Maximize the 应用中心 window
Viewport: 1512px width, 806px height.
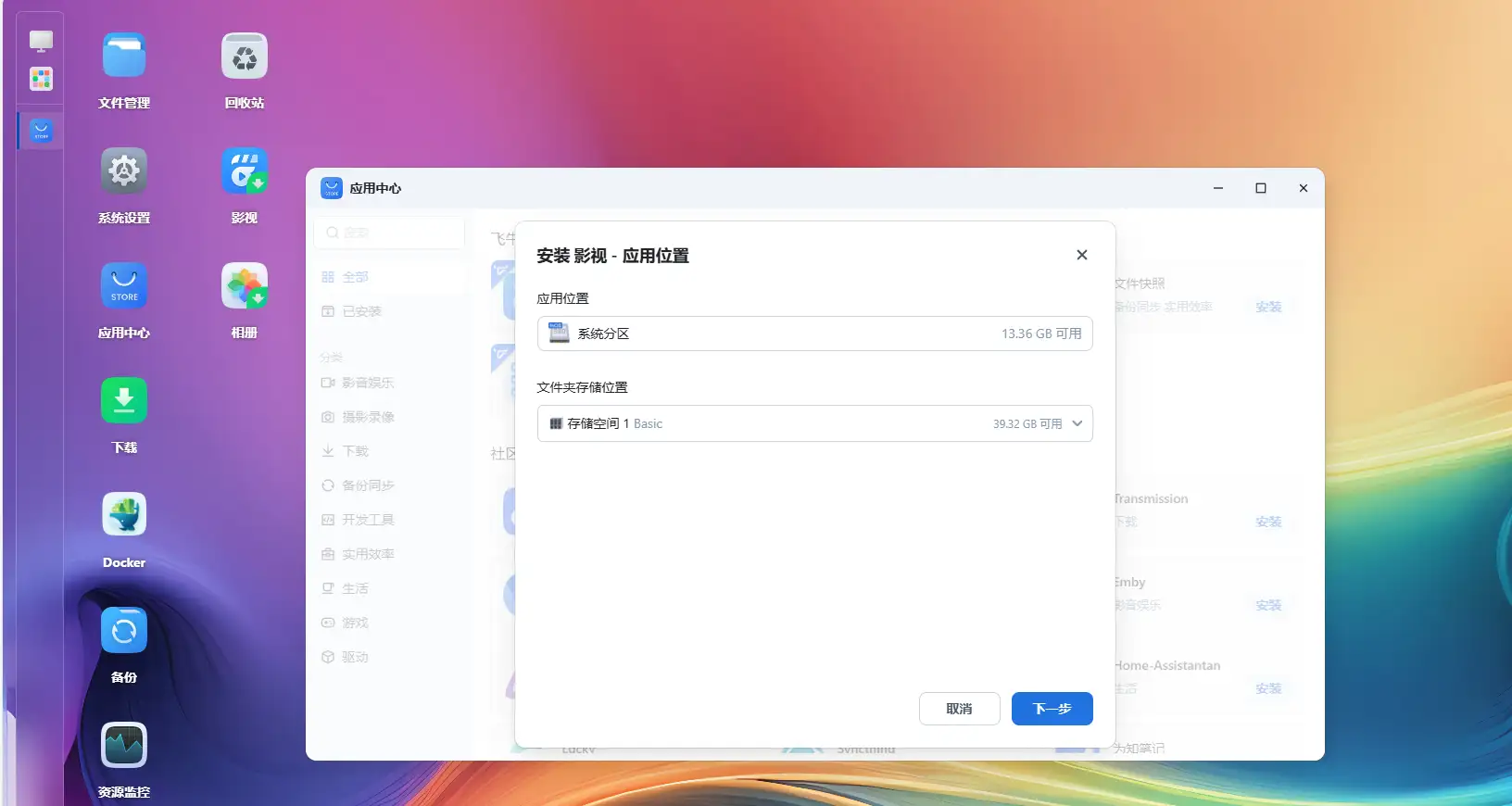click(1261, 188)
